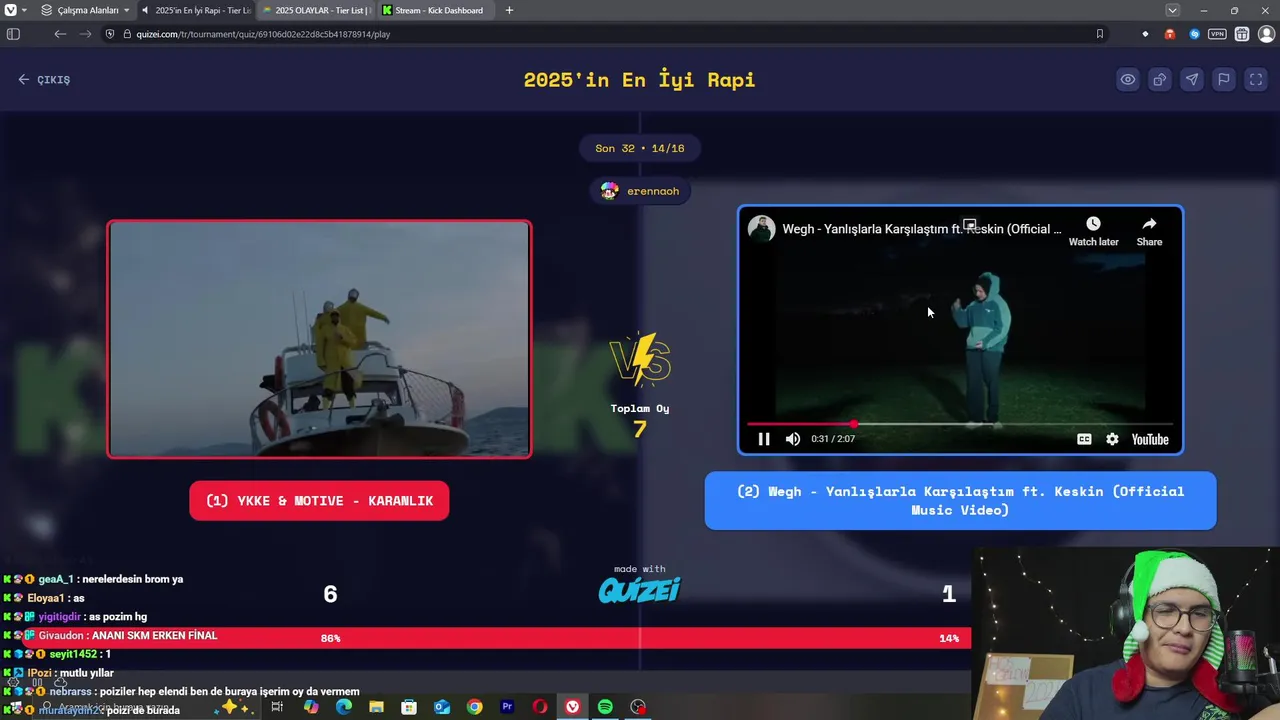Open erennaoh creator profile

tap(640, 191)
